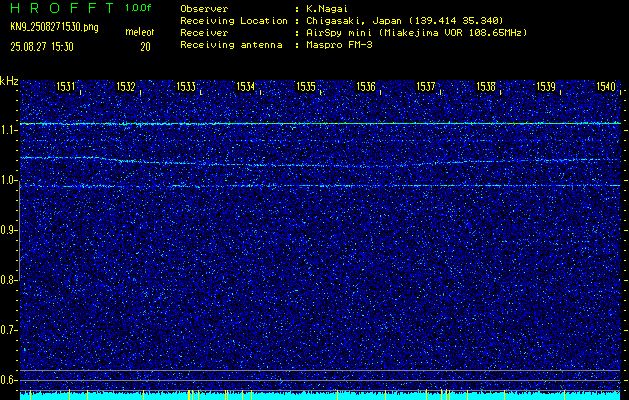
Task: Select the observer name K.Nagai
Action: click(x=328, y=9)
